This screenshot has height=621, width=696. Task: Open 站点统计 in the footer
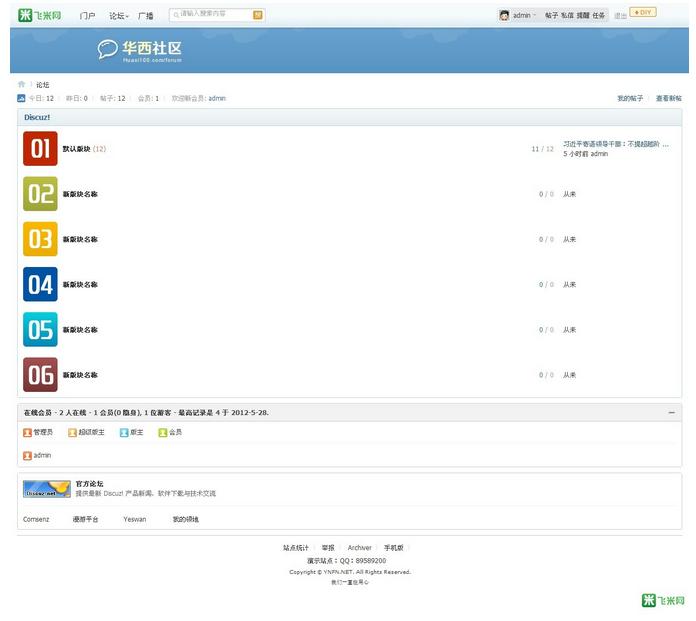[x=296, y=548]
